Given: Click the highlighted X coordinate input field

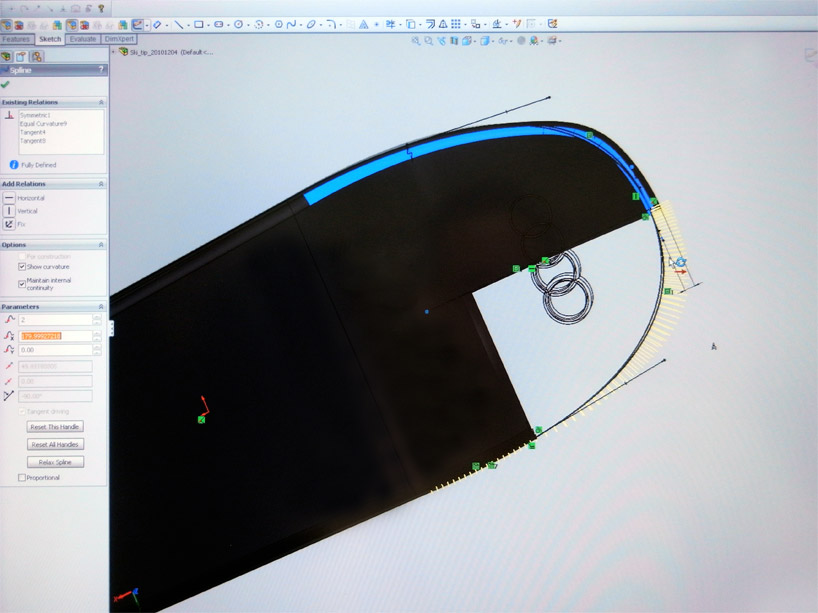Looking at the screenshot, I should [54, 335].
